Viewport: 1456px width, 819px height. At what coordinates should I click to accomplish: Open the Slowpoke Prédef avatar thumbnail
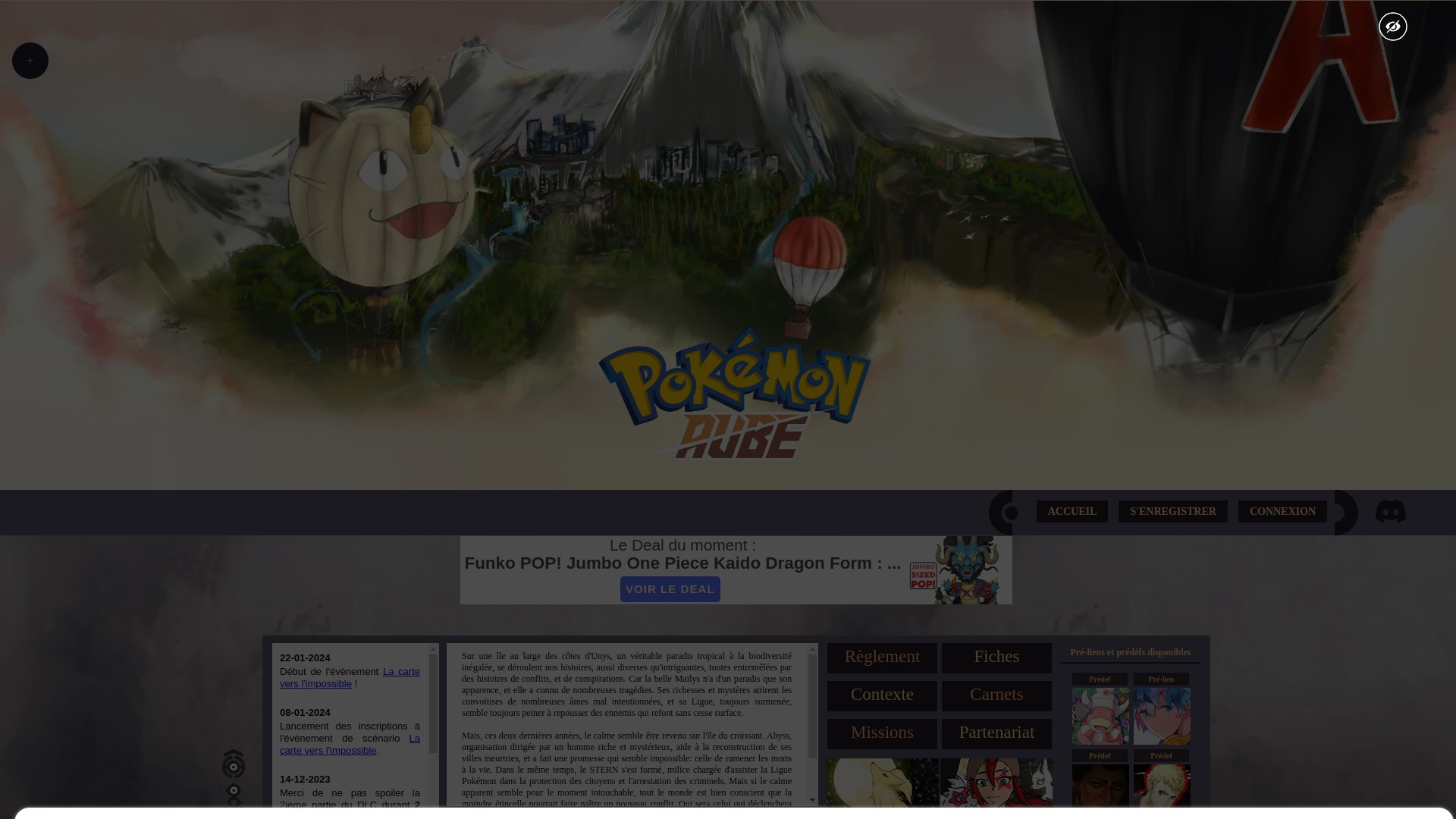click(1100, 716)
